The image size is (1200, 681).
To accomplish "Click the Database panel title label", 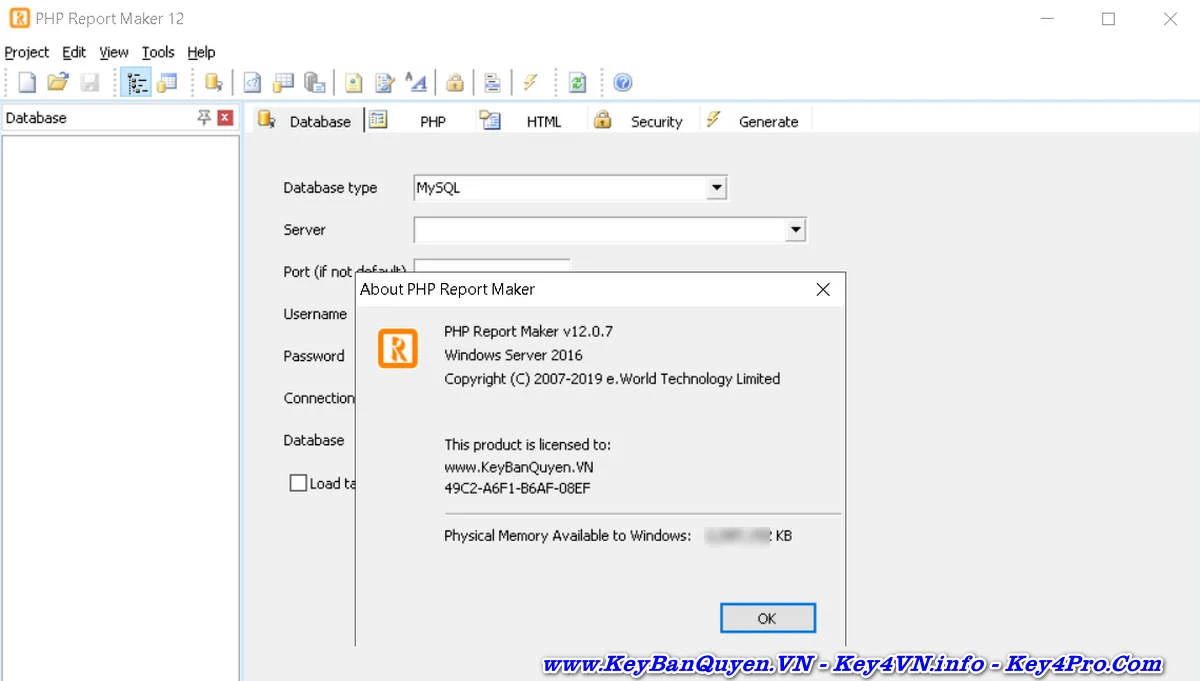I will 36,118.
